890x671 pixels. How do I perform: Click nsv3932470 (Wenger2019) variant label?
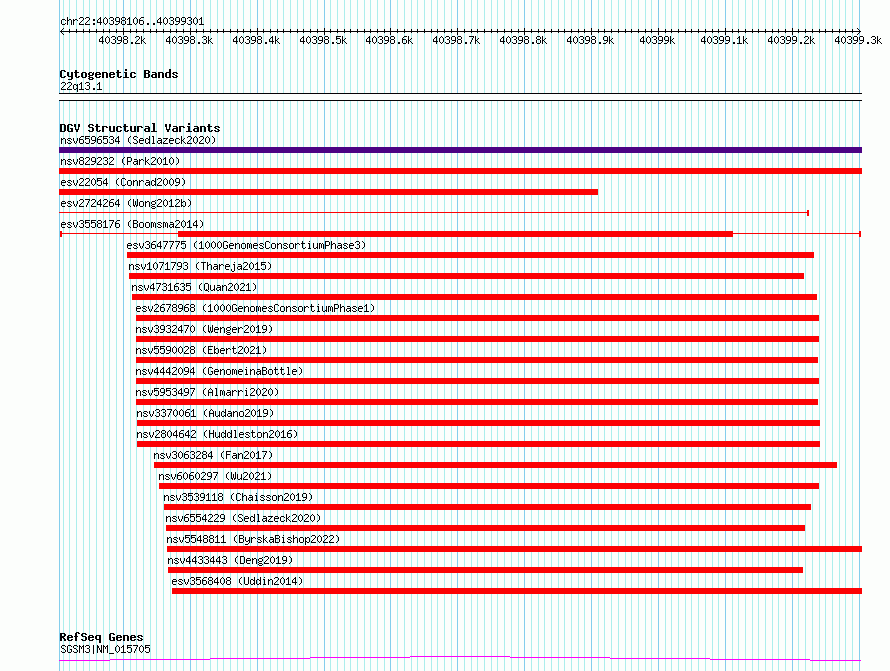[204, 329]
